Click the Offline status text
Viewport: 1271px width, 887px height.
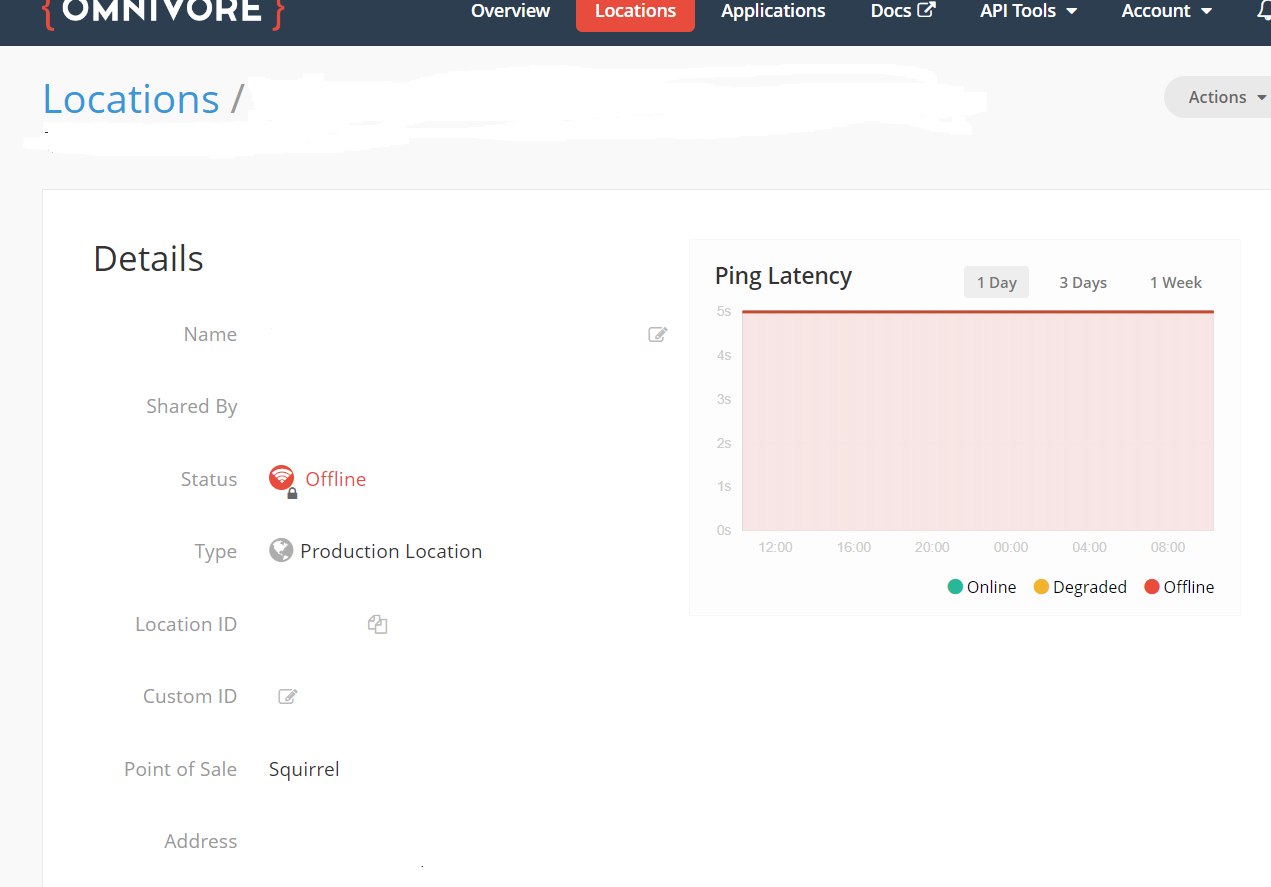[336, 479]
